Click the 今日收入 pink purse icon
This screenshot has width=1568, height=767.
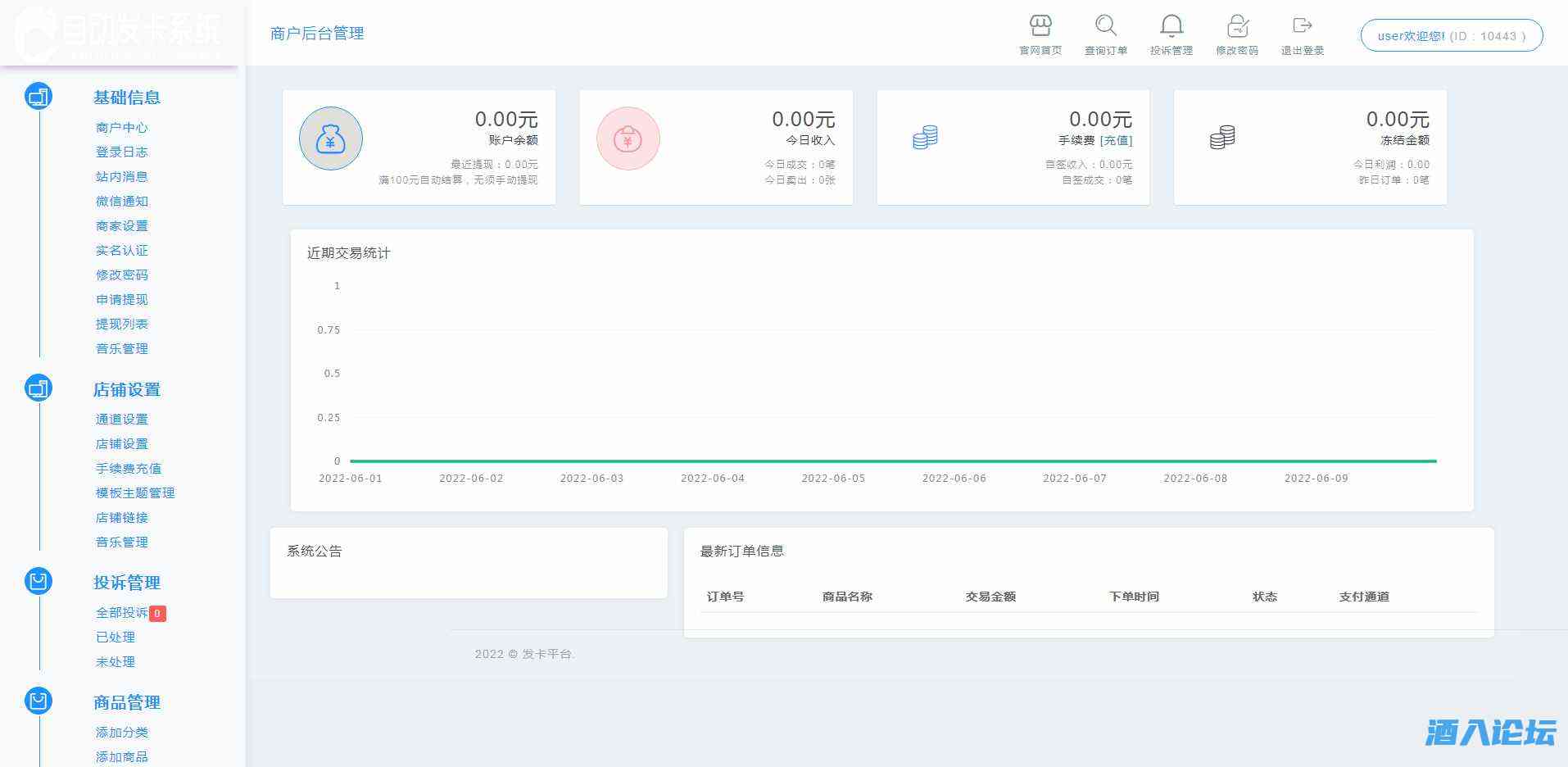coord(628,138)
